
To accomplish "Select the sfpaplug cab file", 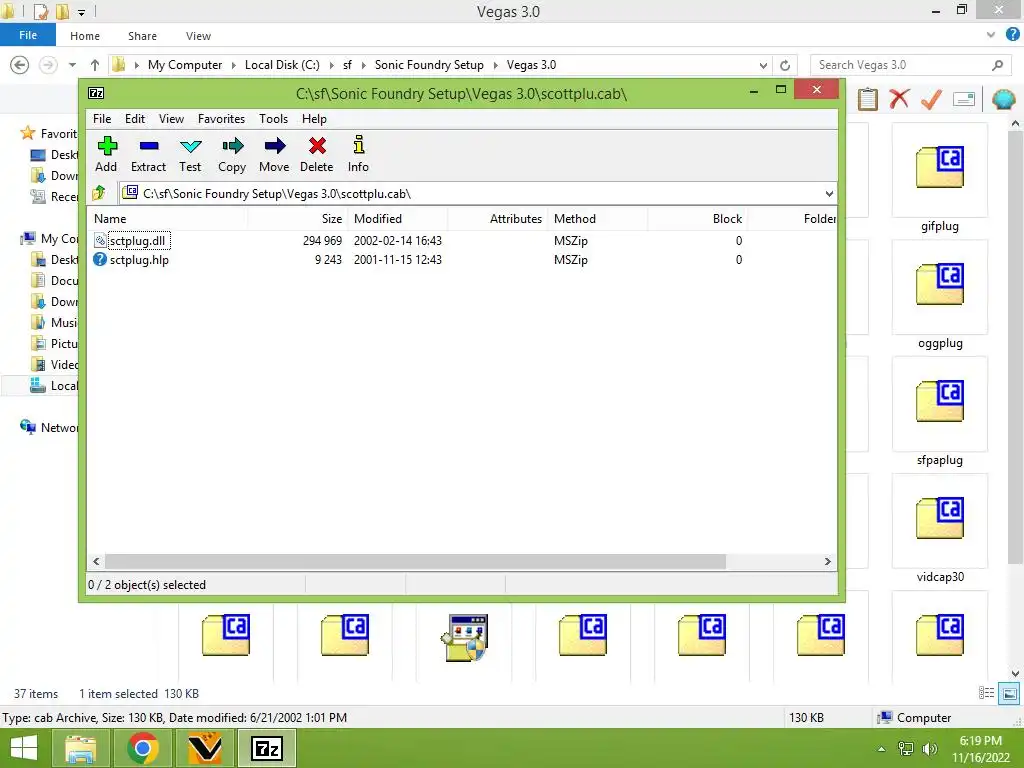I will click(x=940, y=412).
